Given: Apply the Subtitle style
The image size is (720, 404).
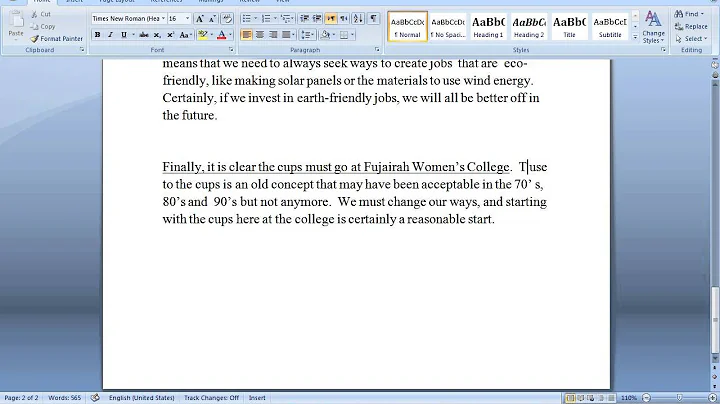Looking at the screenshot, I should click(610, 27).
